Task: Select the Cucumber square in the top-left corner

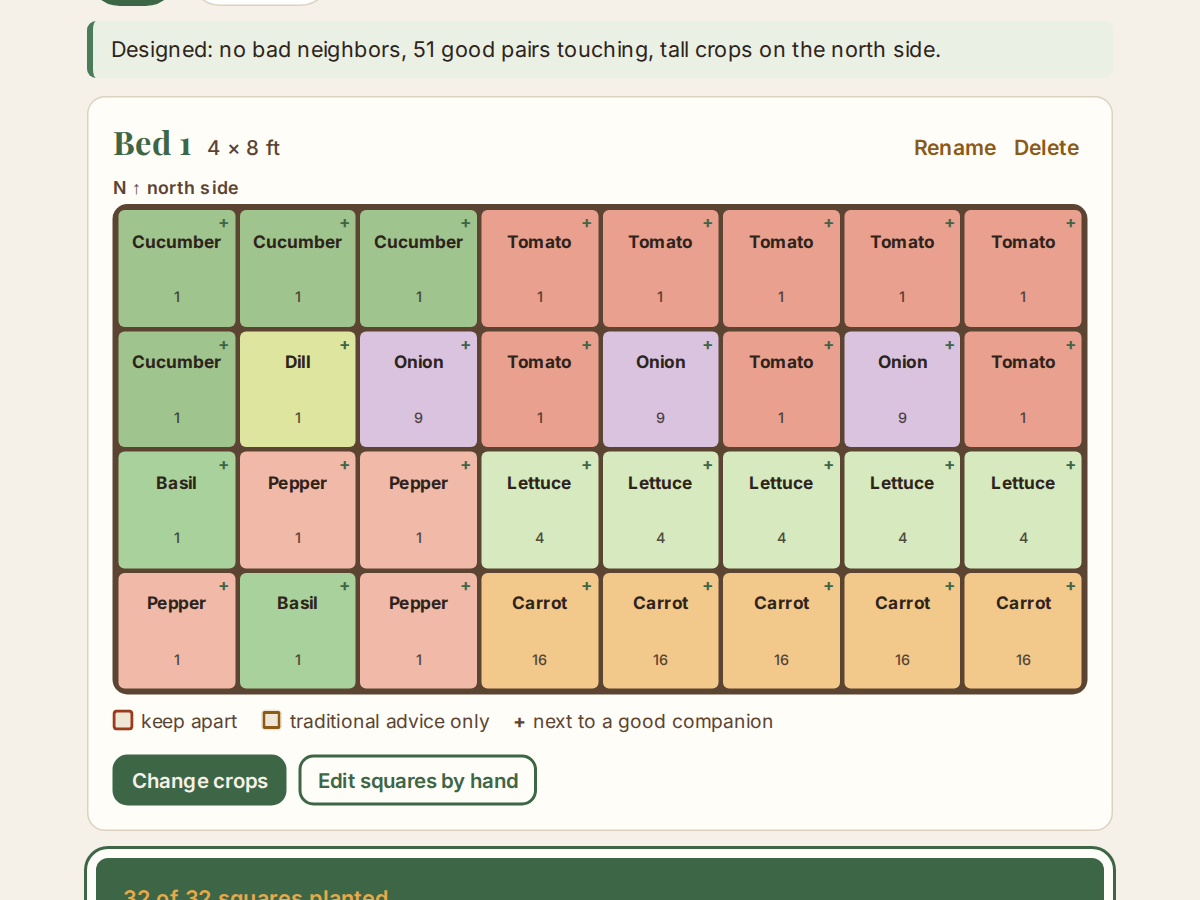Action: coord(177,268)
